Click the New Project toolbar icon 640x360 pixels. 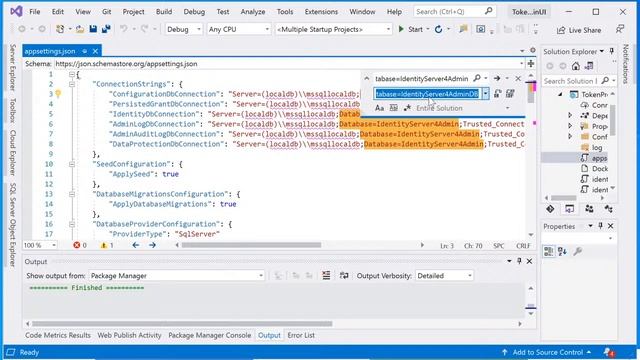coord(60,29)
